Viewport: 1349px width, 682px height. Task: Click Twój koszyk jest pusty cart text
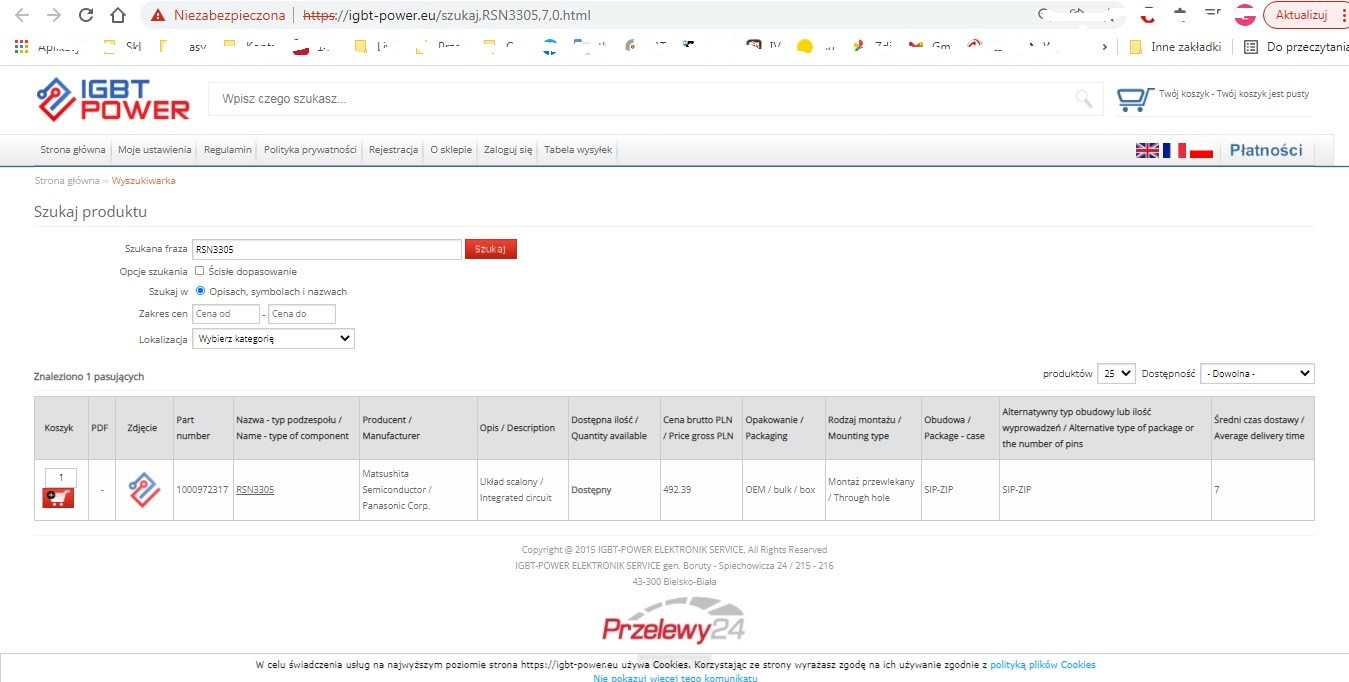pos(1262,94)
